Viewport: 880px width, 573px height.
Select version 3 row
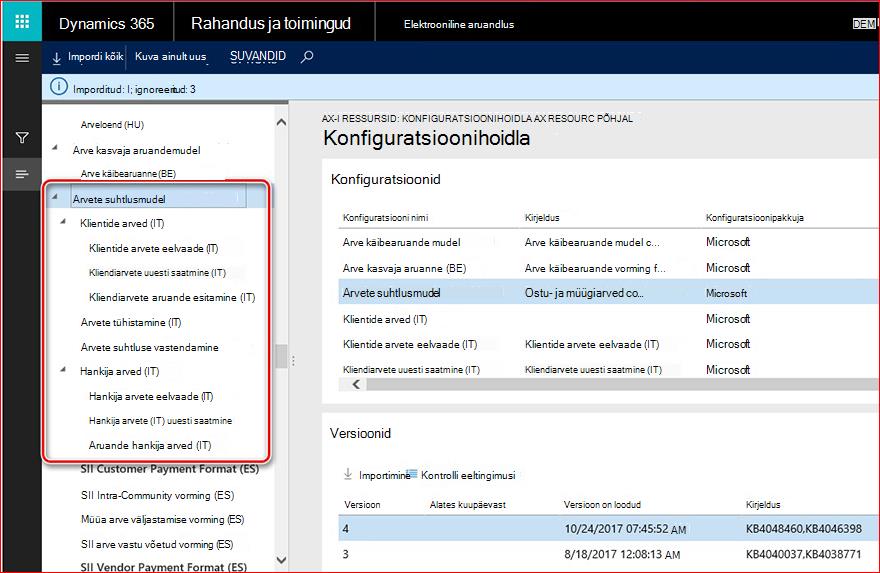pyautogui.click(x=608, y=554)
